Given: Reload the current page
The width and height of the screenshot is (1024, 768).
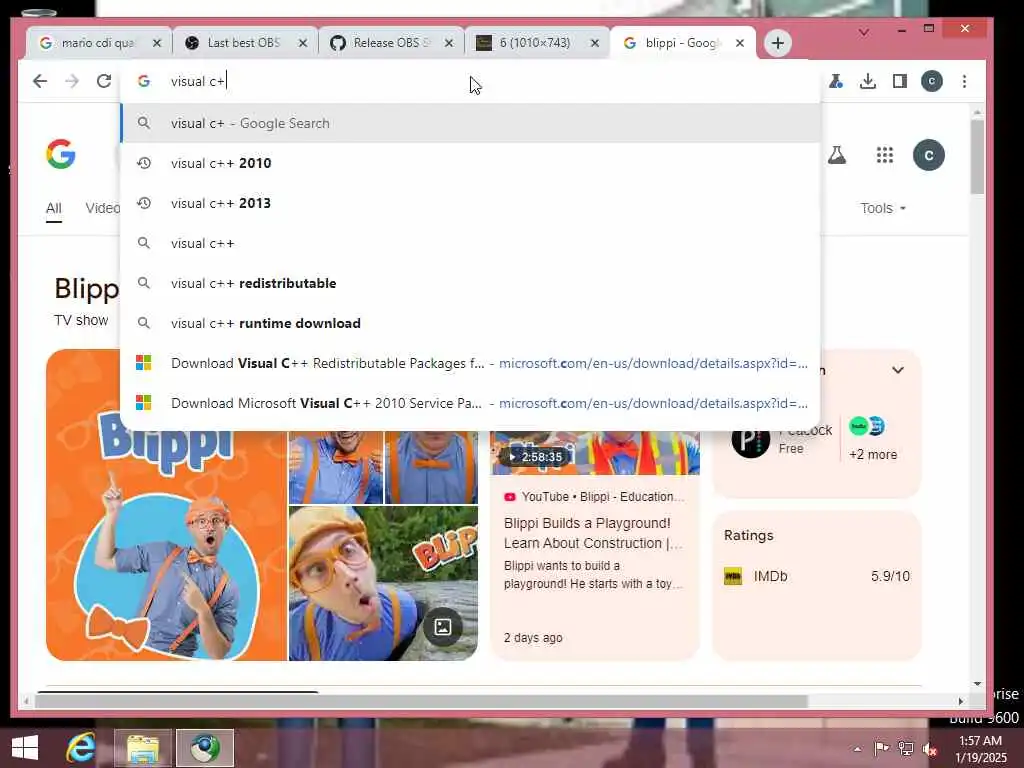Looking at the screenshot, I should (104, 81).
